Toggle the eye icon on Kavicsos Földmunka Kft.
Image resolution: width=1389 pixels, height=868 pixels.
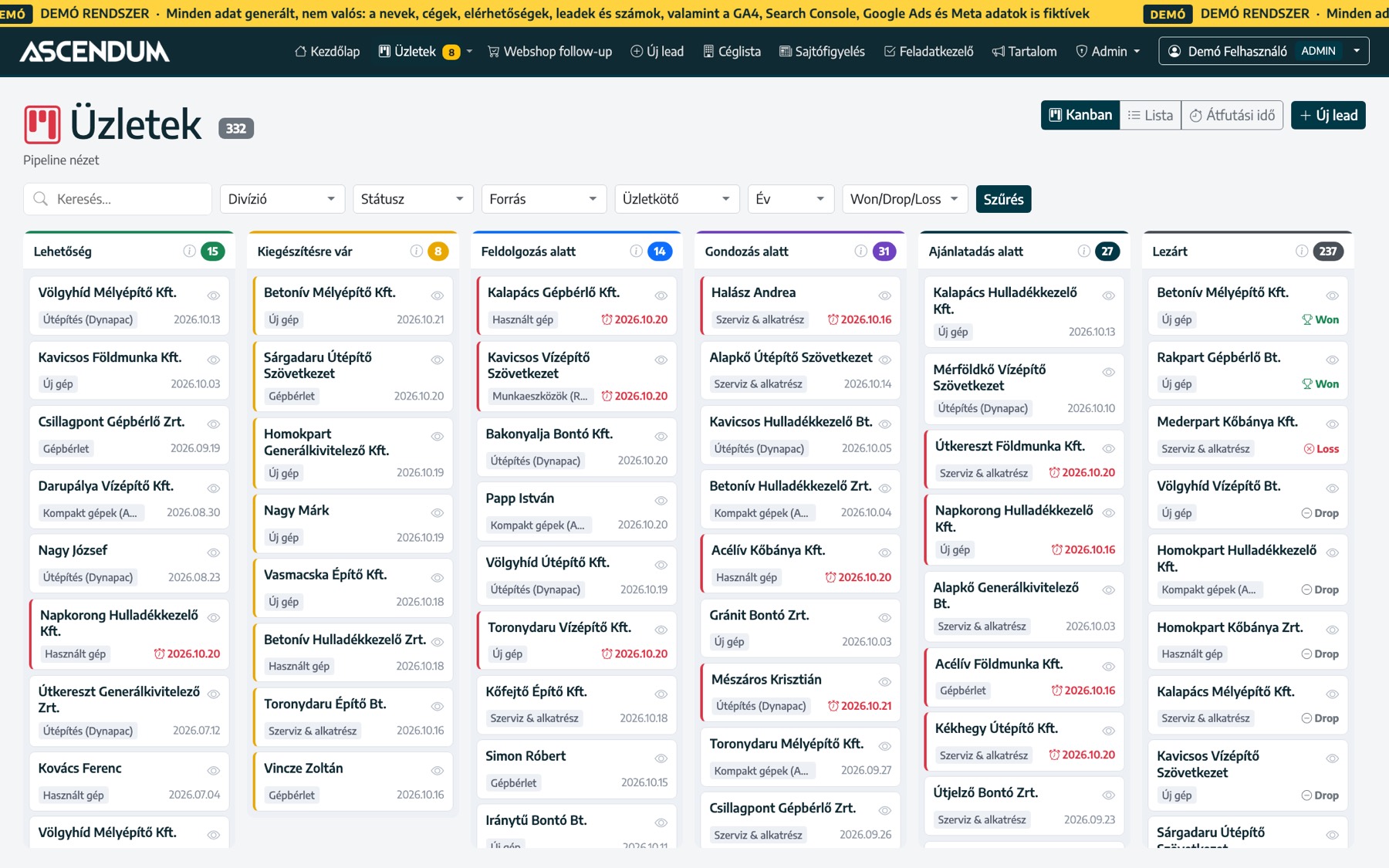pos(214,360)
